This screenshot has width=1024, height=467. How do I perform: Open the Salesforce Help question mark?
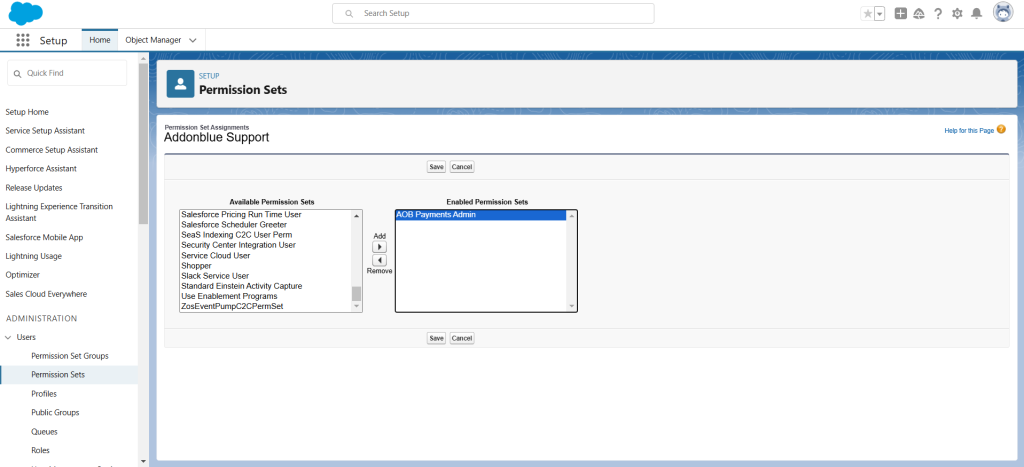938,14
